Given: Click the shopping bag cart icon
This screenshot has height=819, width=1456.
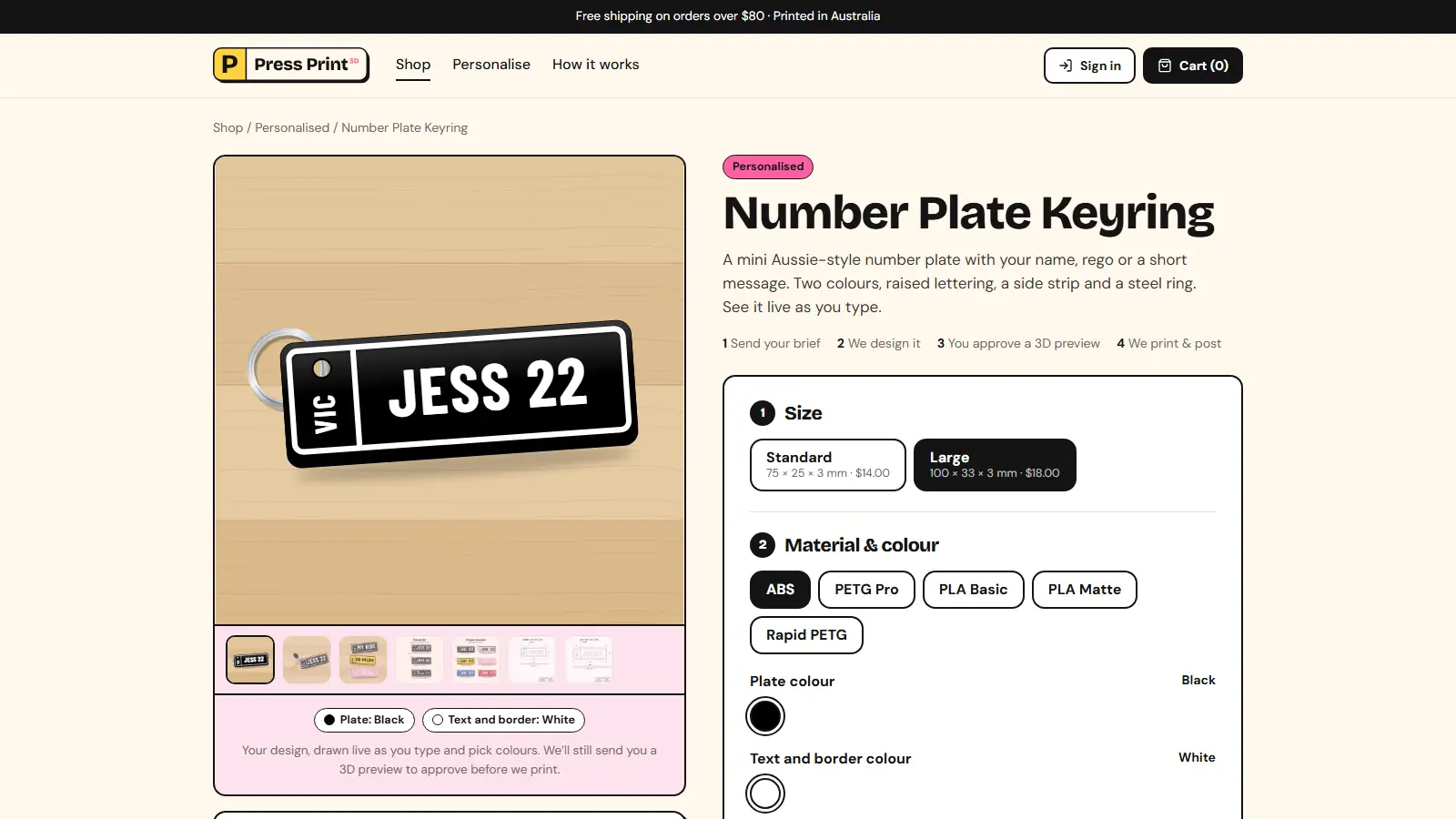Looking at the screenshot, I should tap(1165, 66).
